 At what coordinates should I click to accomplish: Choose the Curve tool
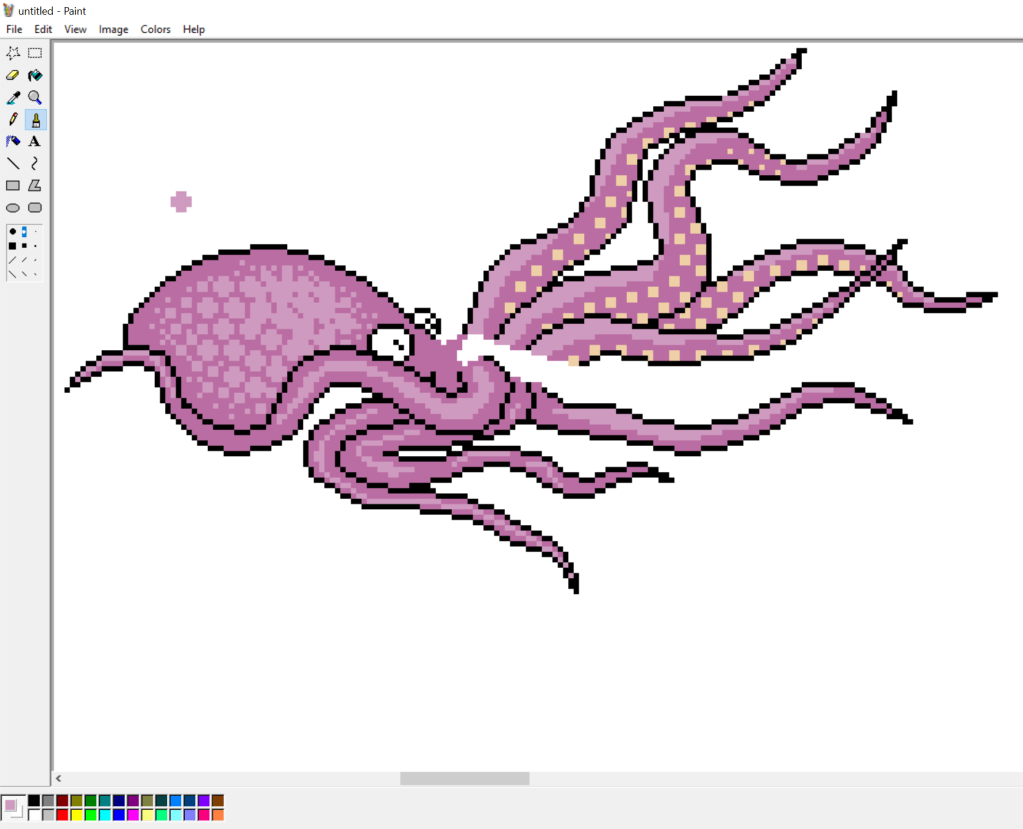pyautogui.click(x=35, y=163)
